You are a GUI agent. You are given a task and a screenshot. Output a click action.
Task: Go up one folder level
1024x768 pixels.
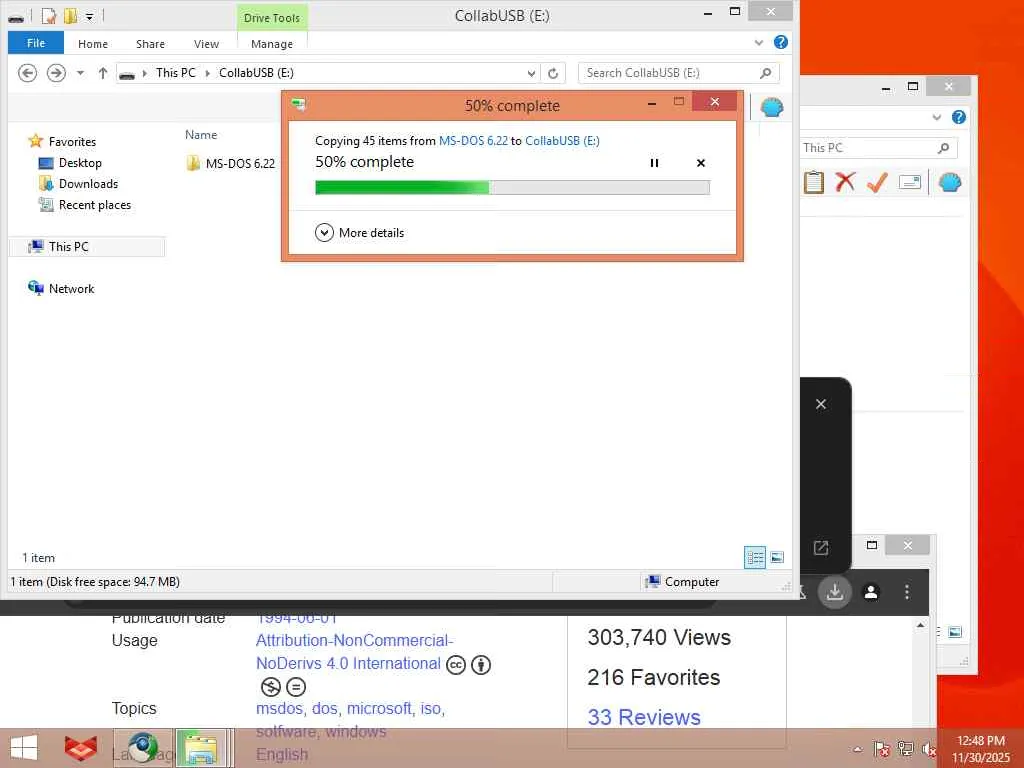[x=103, y=73]
